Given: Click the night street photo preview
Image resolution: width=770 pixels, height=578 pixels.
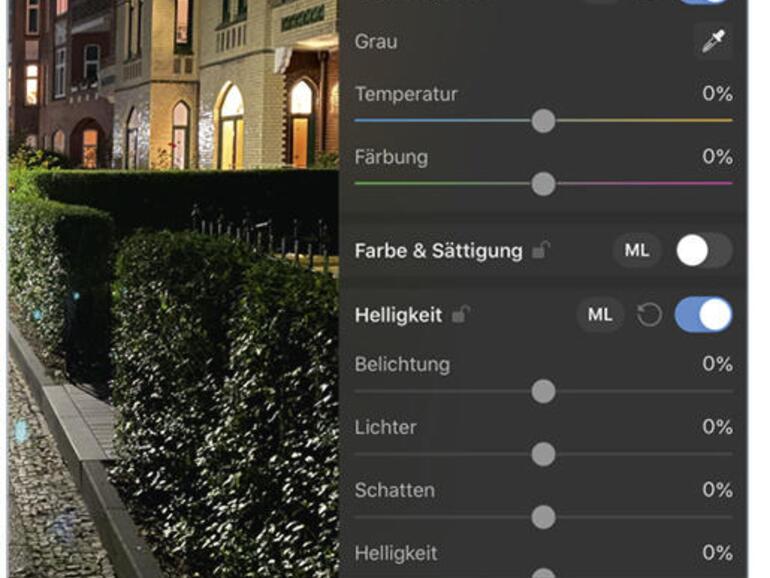Looking at the screenshot, I should (x=173, y=289).
